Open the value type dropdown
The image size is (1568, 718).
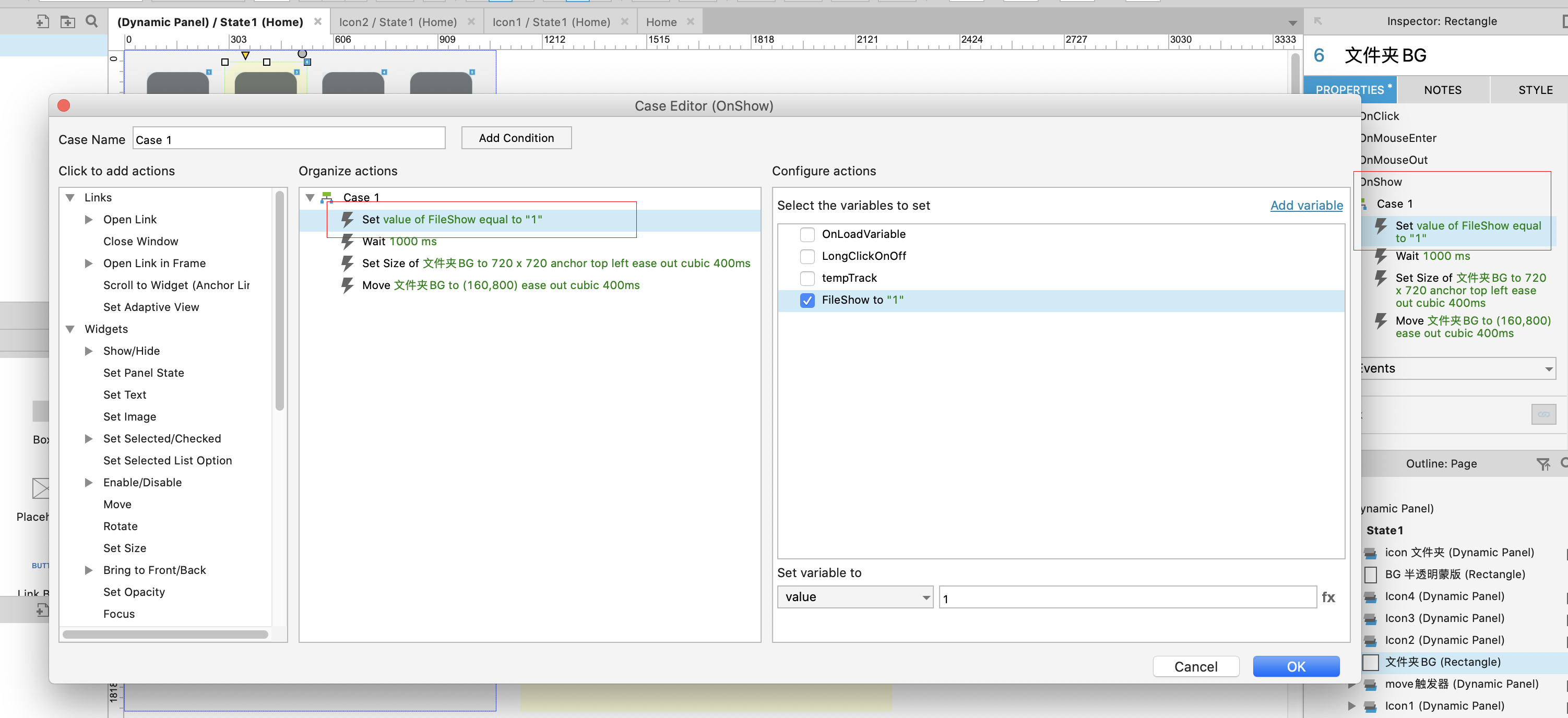point(854,597)
